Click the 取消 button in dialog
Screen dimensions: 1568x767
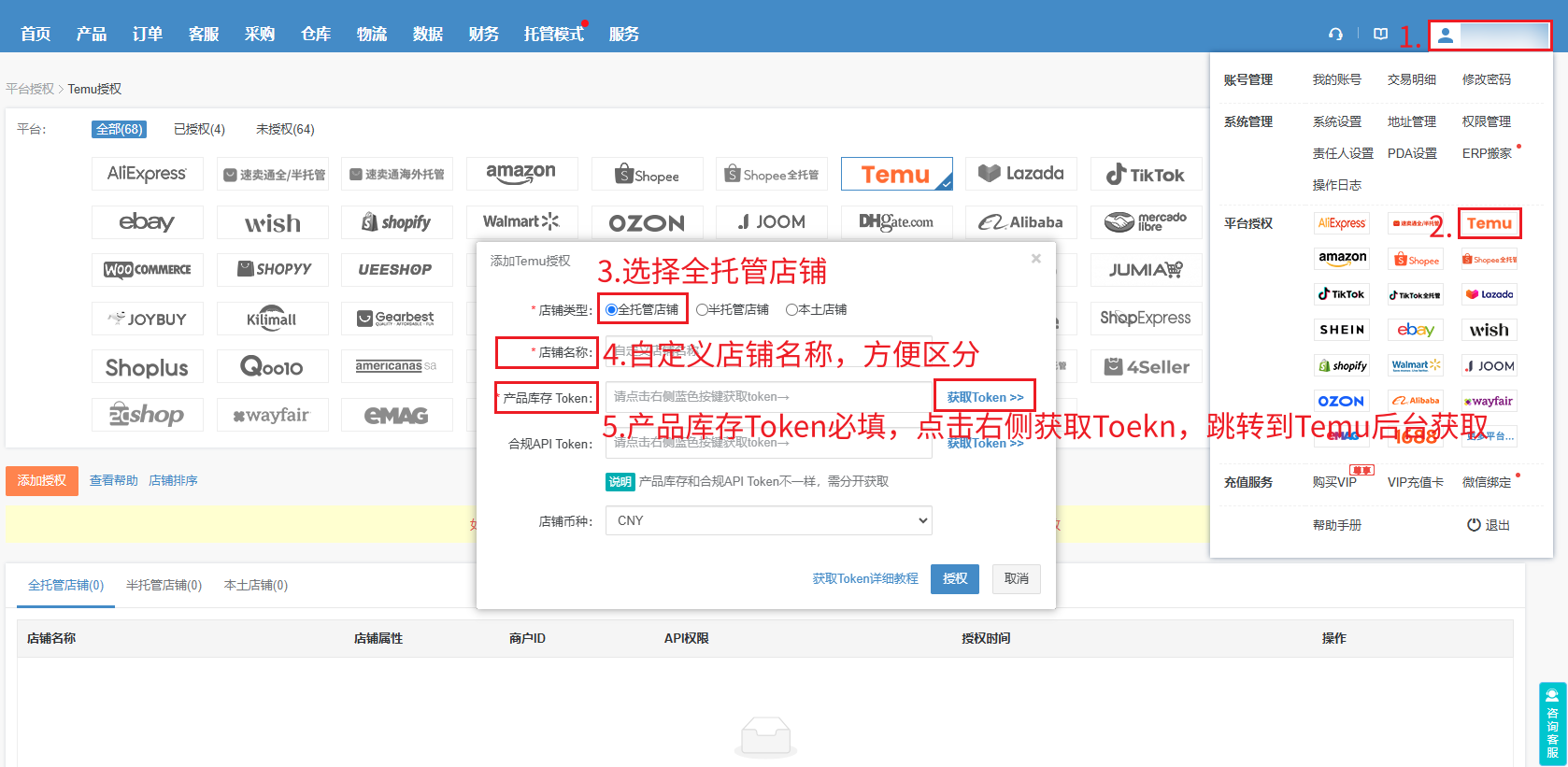click(1017, 579)
